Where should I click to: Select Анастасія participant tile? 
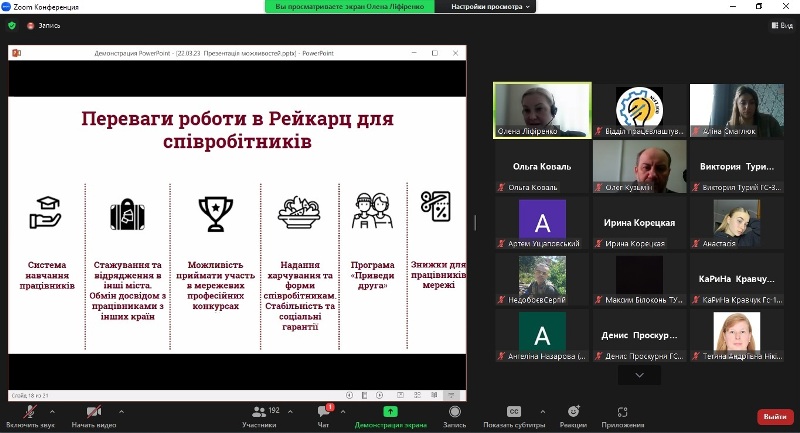click(x=737, y=223)
